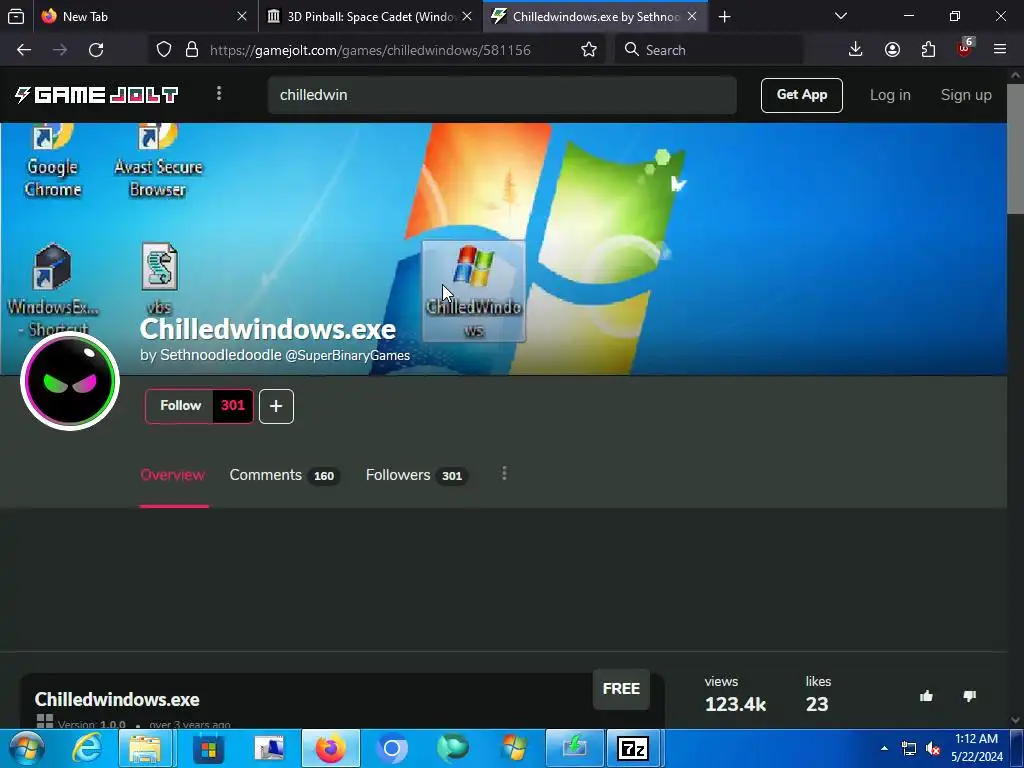The width and height of the screenshot is (1024, 768).
Task: Click the Sign up link
Action: (x=966, y=95)
